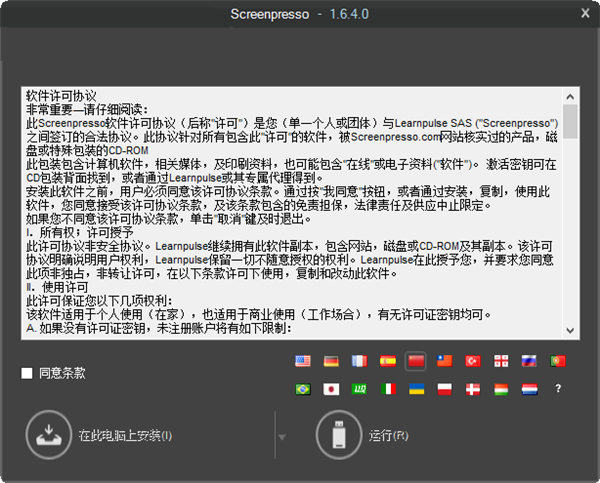The image size is (600, 483).
Task: Pick the Hungary flag language
Action: (x=501, y=389)
